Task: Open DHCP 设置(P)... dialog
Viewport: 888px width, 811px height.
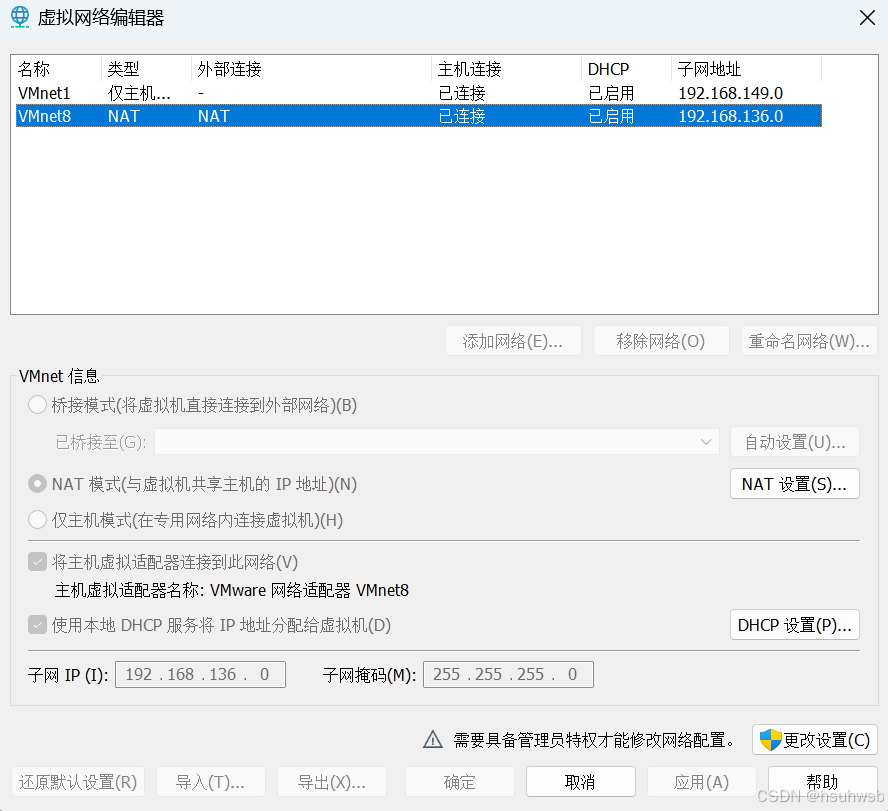Action: (x=795, y=625)
